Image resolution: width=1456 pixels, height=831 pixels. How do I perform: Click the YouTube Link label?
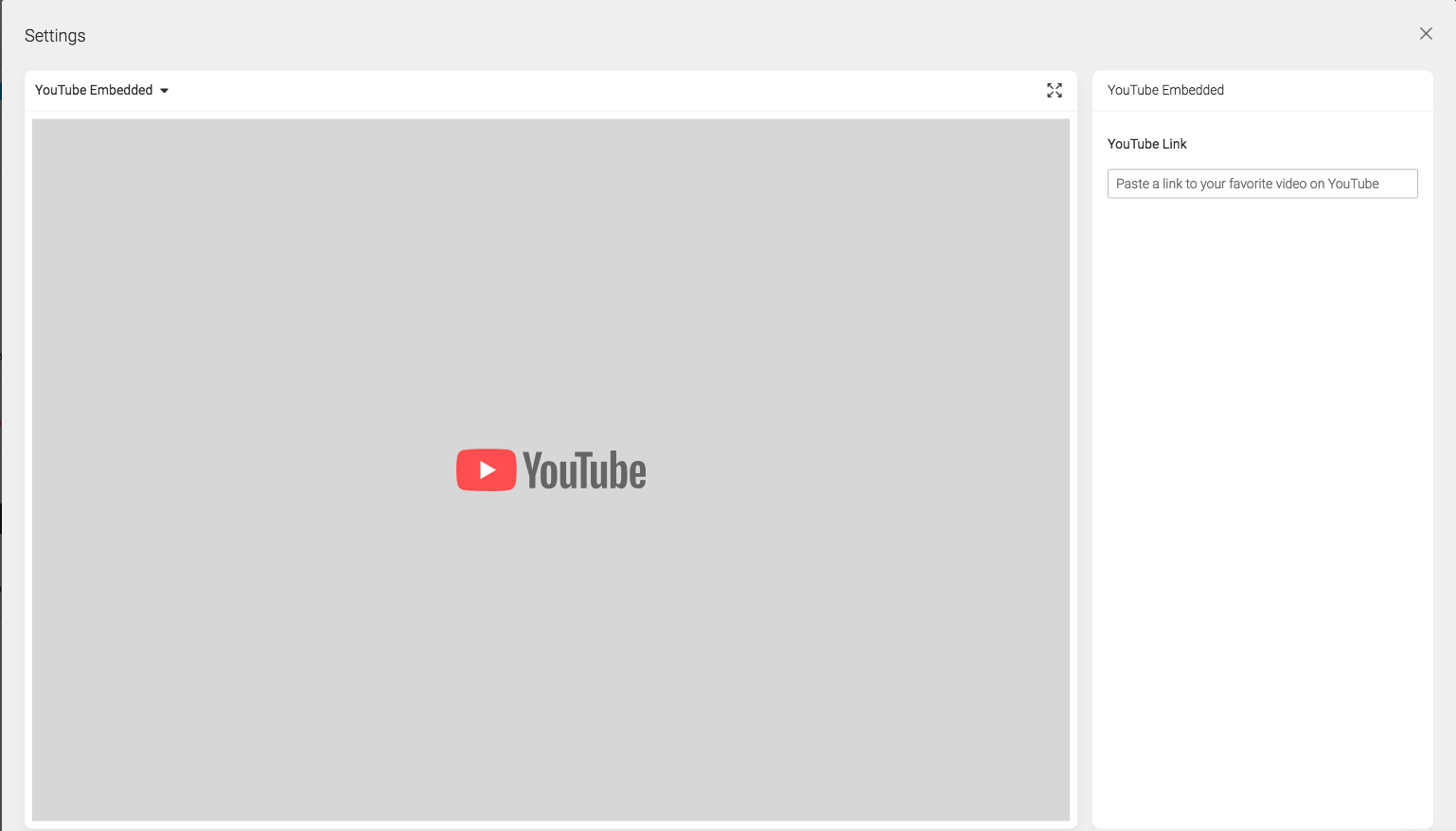pyautogui.click(x=1146, y=144)
